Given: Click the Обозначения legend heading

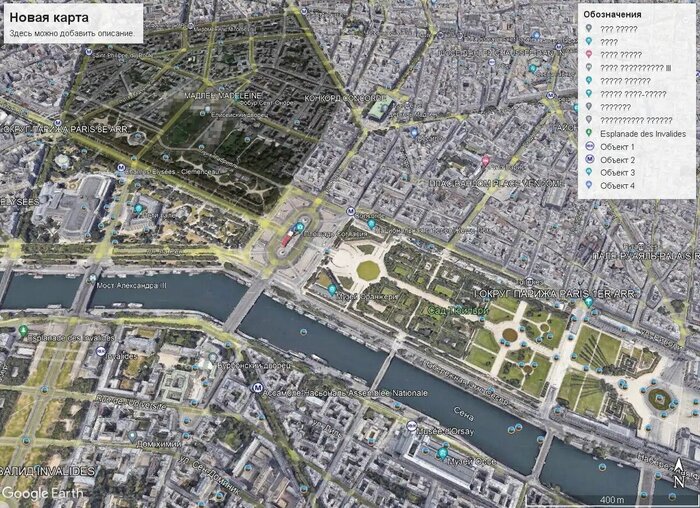Looking at the screenshot, I should [613, 15].
